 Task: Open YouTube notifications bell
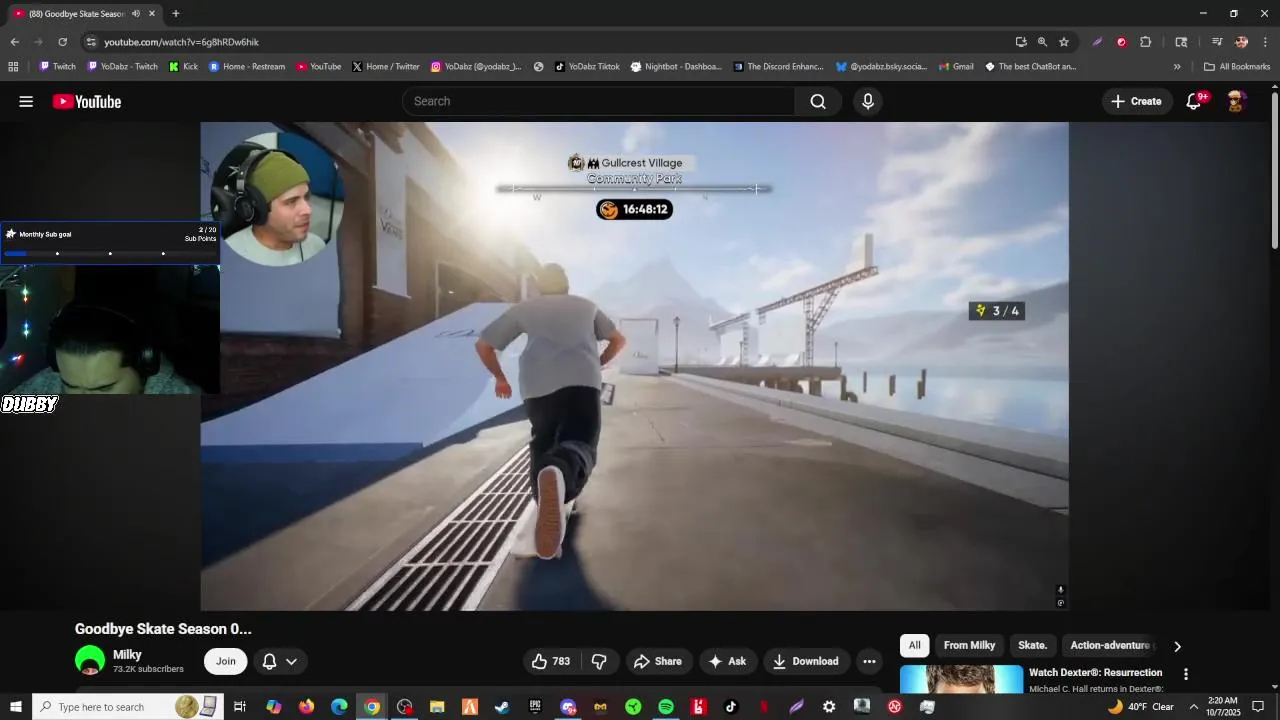(x=1194, y=101)
